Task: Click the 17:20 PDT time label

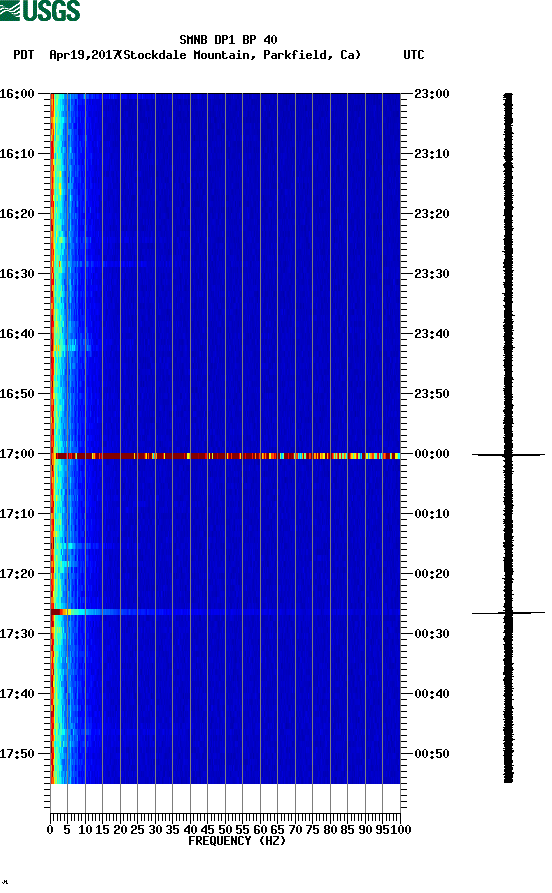Action: click(17, 574)
